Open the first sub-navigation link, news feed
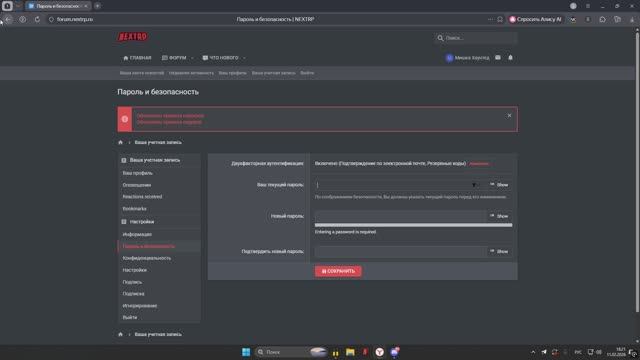This screenshot has height=360, width=640. click(x=142, y=73)
